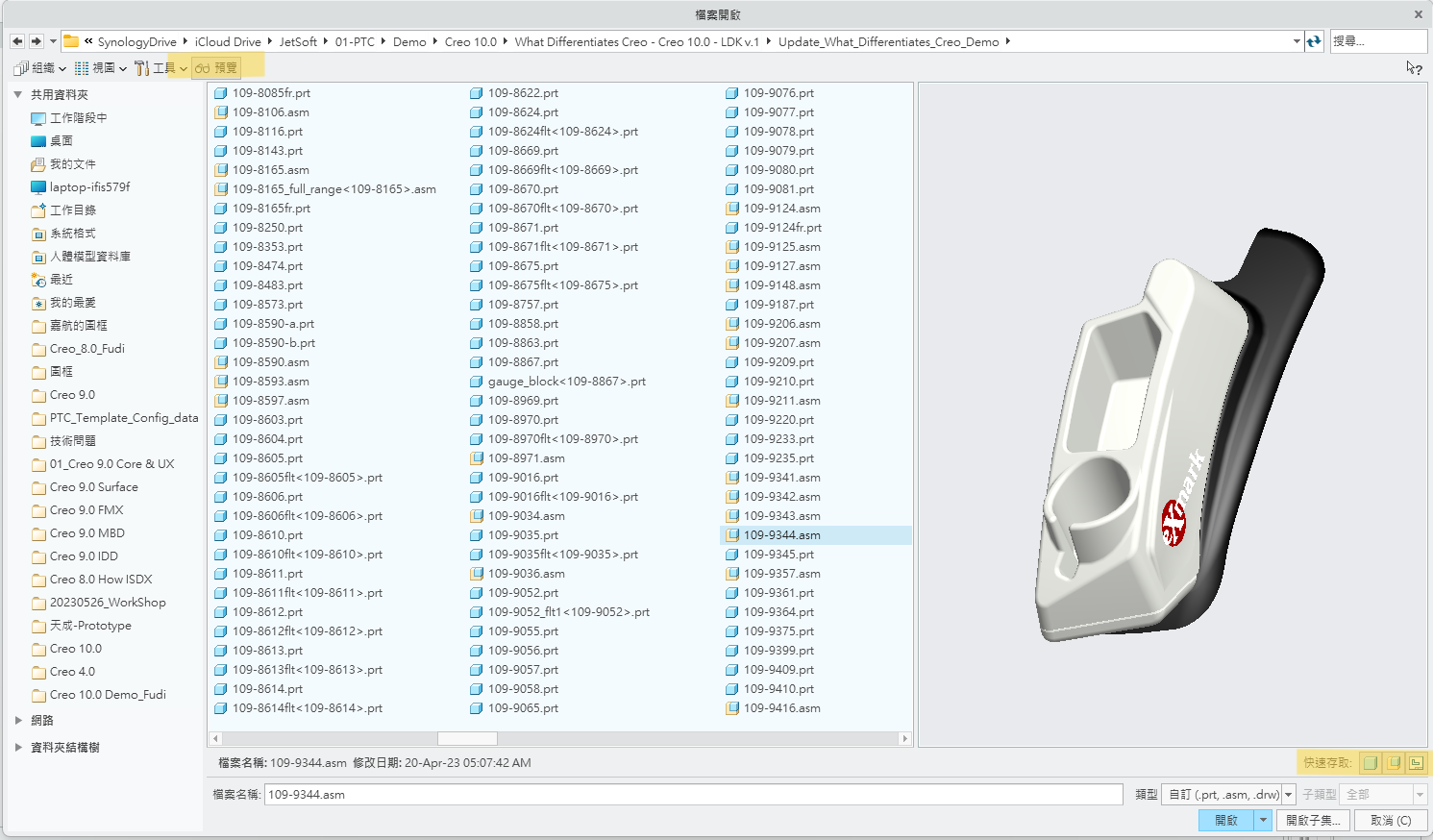The height and width of the screenshot is (840, 1433).
Task: Click the context help cursor icon
Action: pyautogui.click(x=1413, y=68)
